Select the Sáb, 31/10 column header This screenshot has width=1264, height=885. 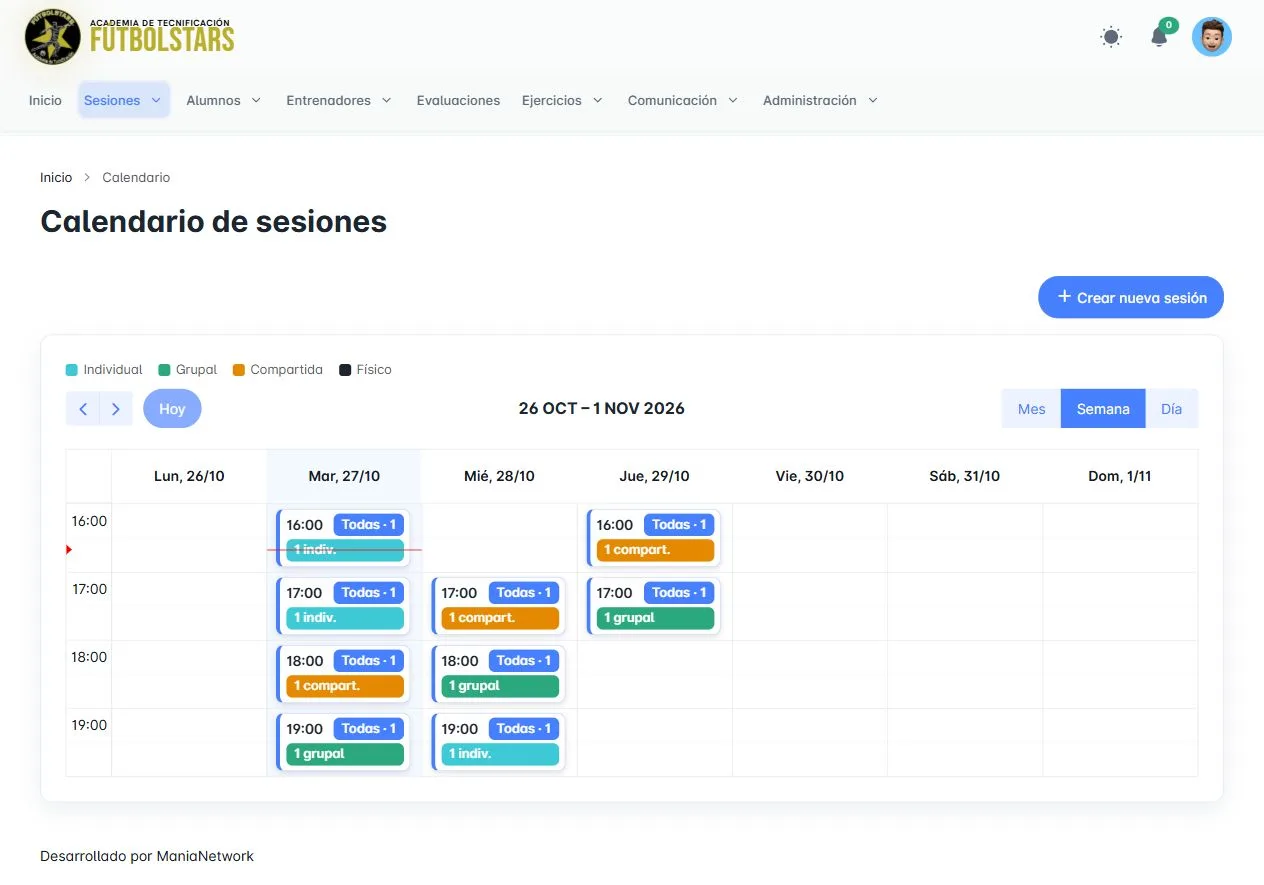click(965, 476)
